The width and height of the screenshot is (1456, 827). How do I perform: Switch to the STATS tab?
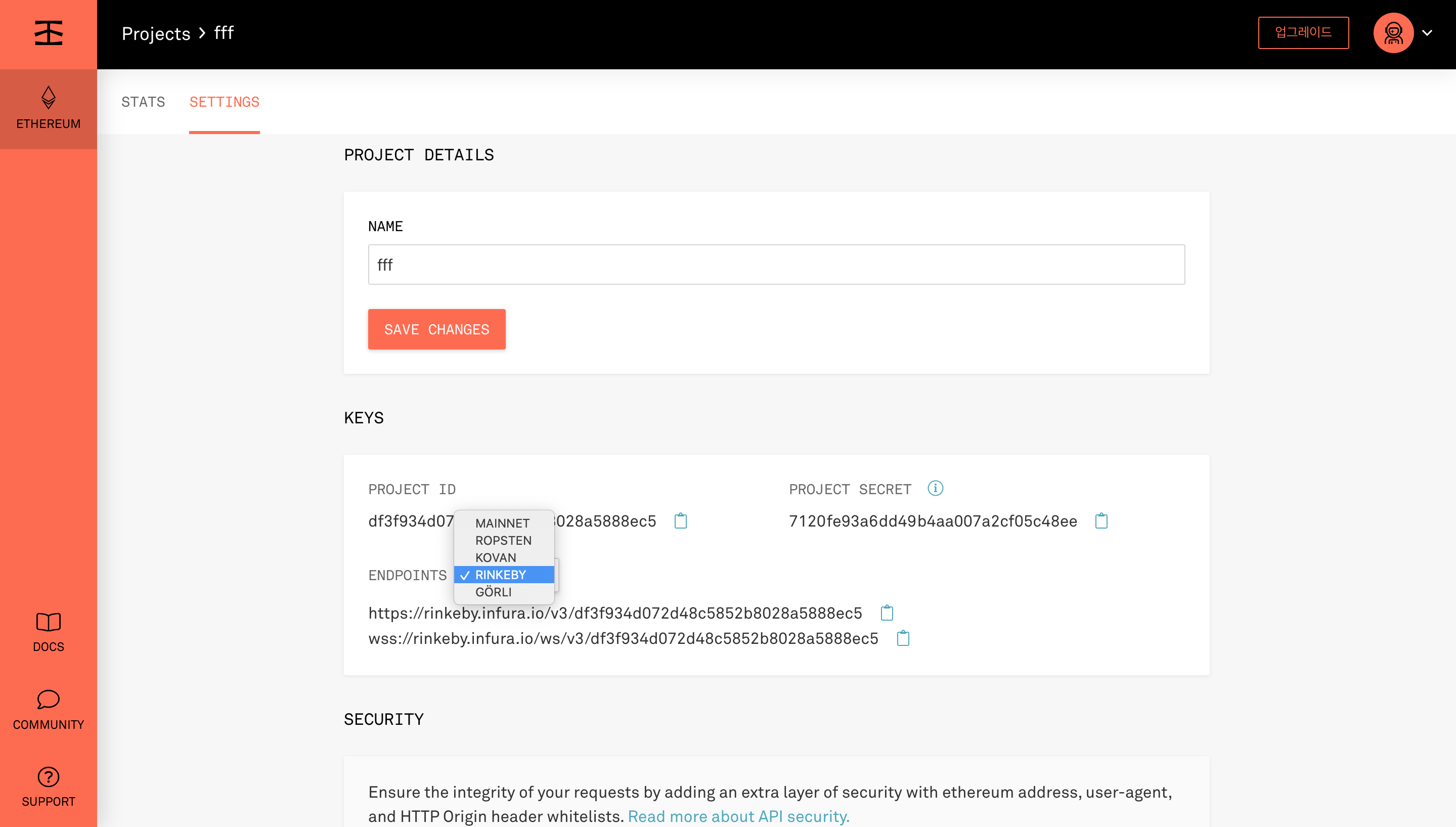pyautogui.click(x=143, y=102)
